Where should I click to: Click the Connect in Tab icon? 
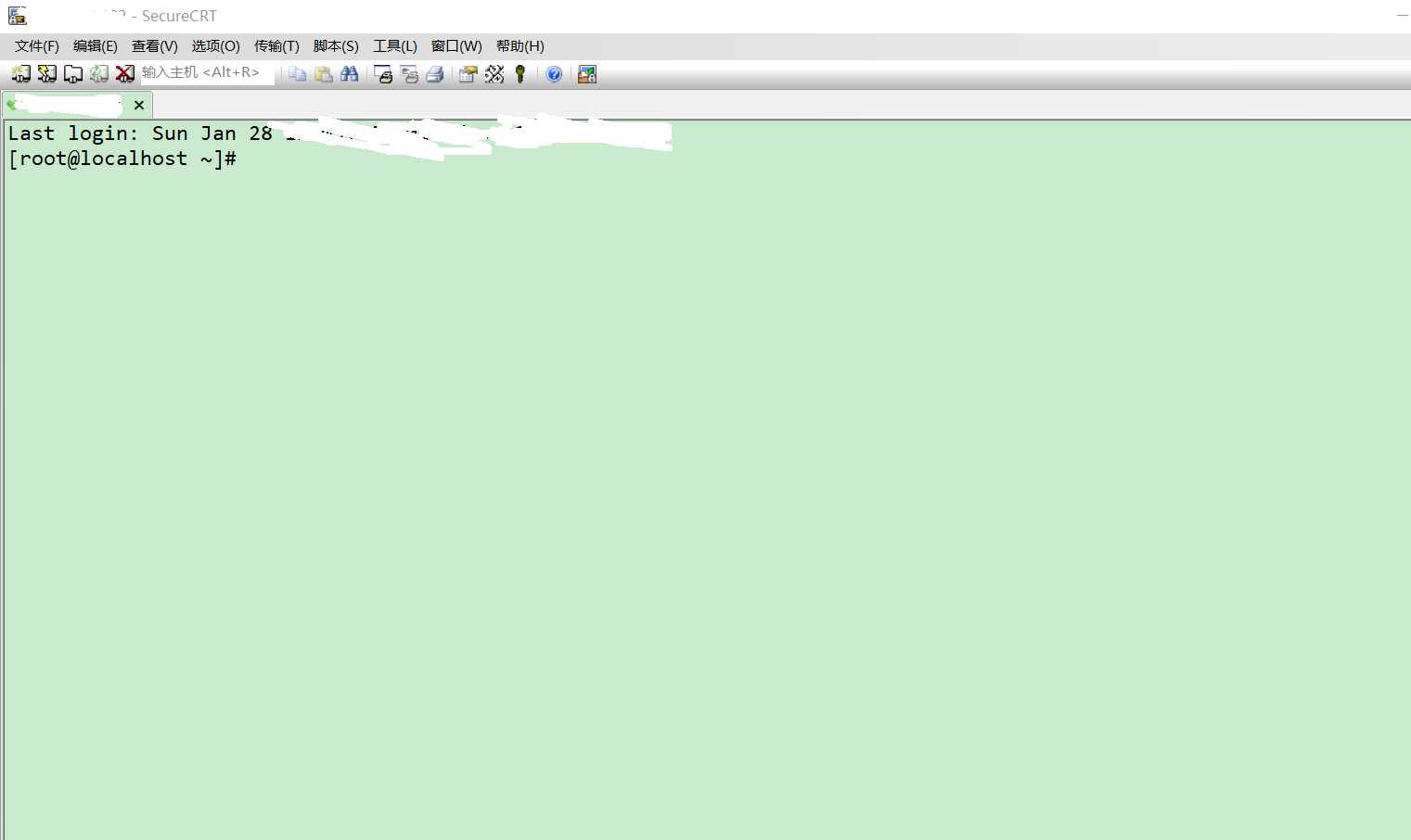coord(72,74)
